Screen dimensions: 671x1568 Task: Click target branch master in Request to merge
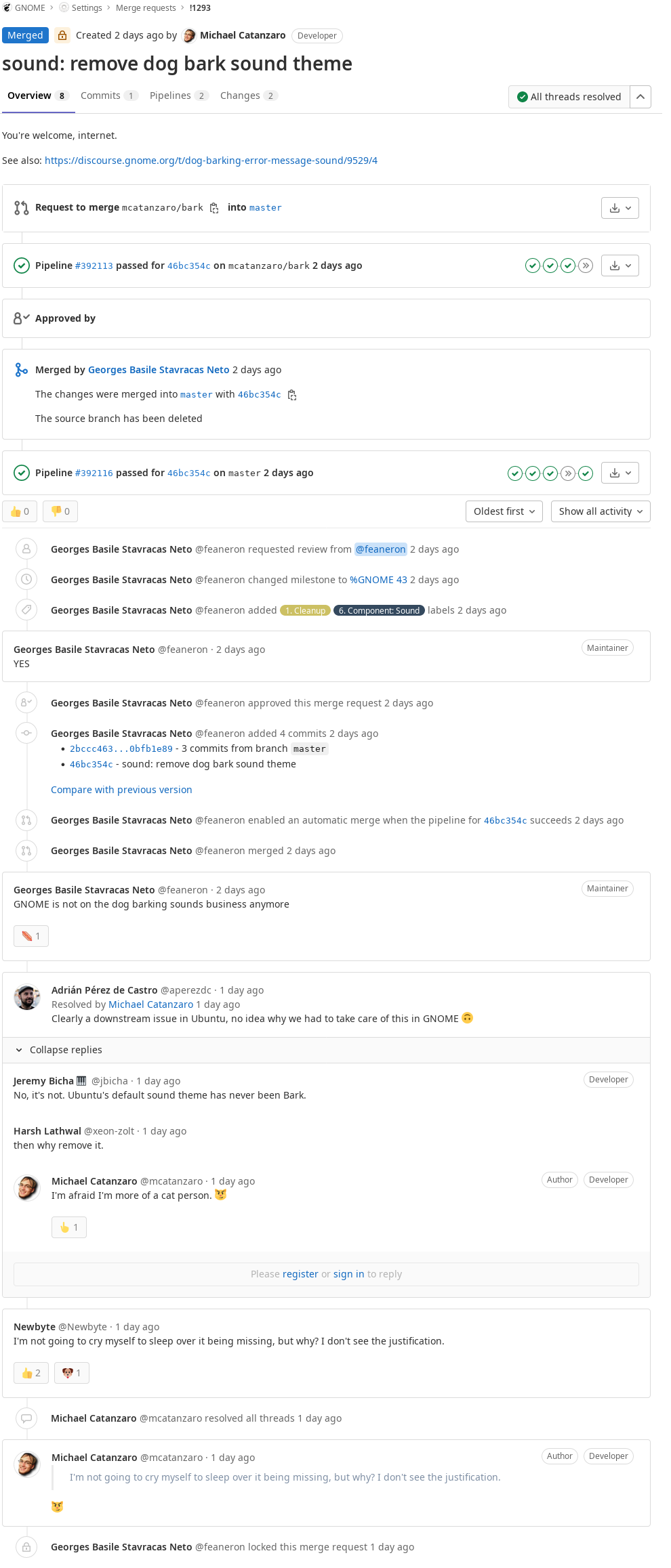[265, 208]
